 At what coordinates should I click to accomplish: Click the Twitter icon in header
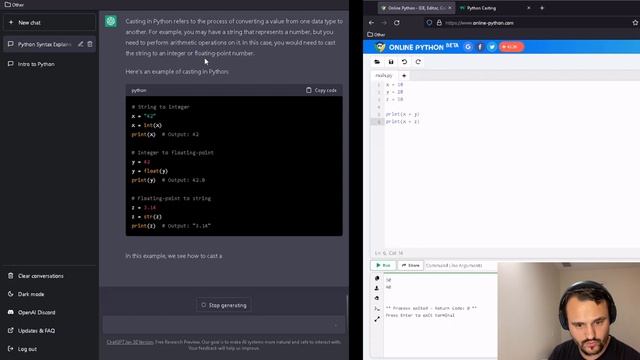coord(492,47)
